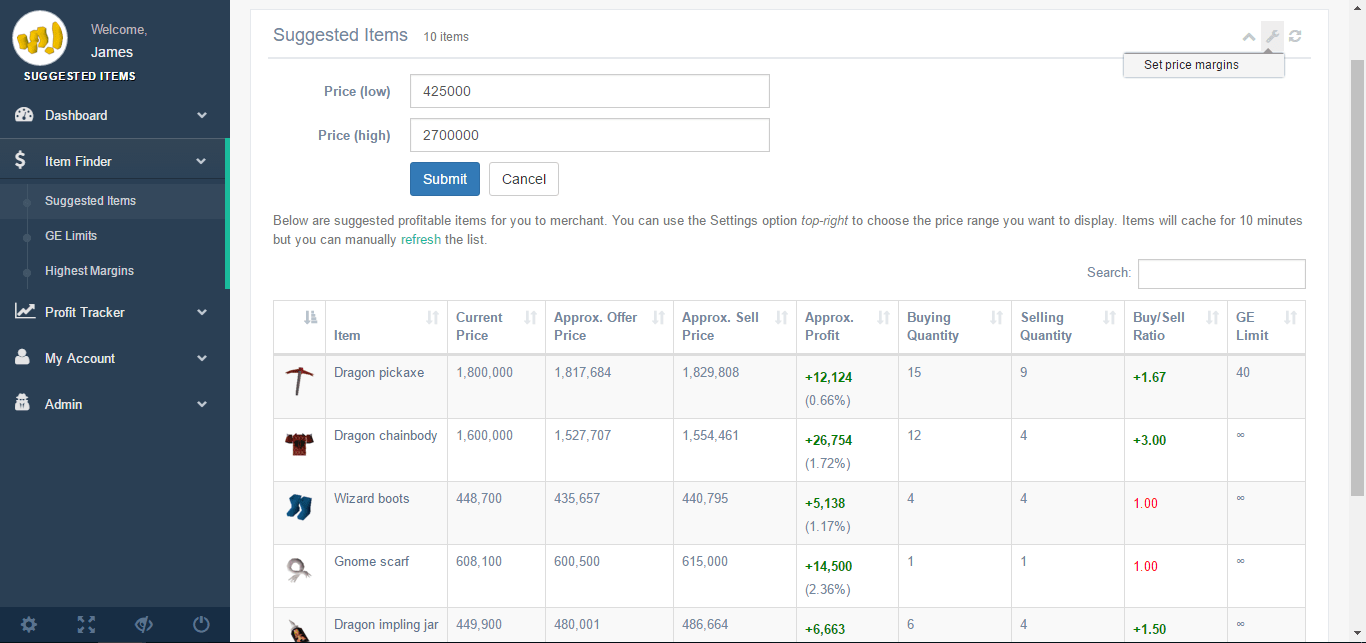Sort table by Current Price column

coord(495,327)
